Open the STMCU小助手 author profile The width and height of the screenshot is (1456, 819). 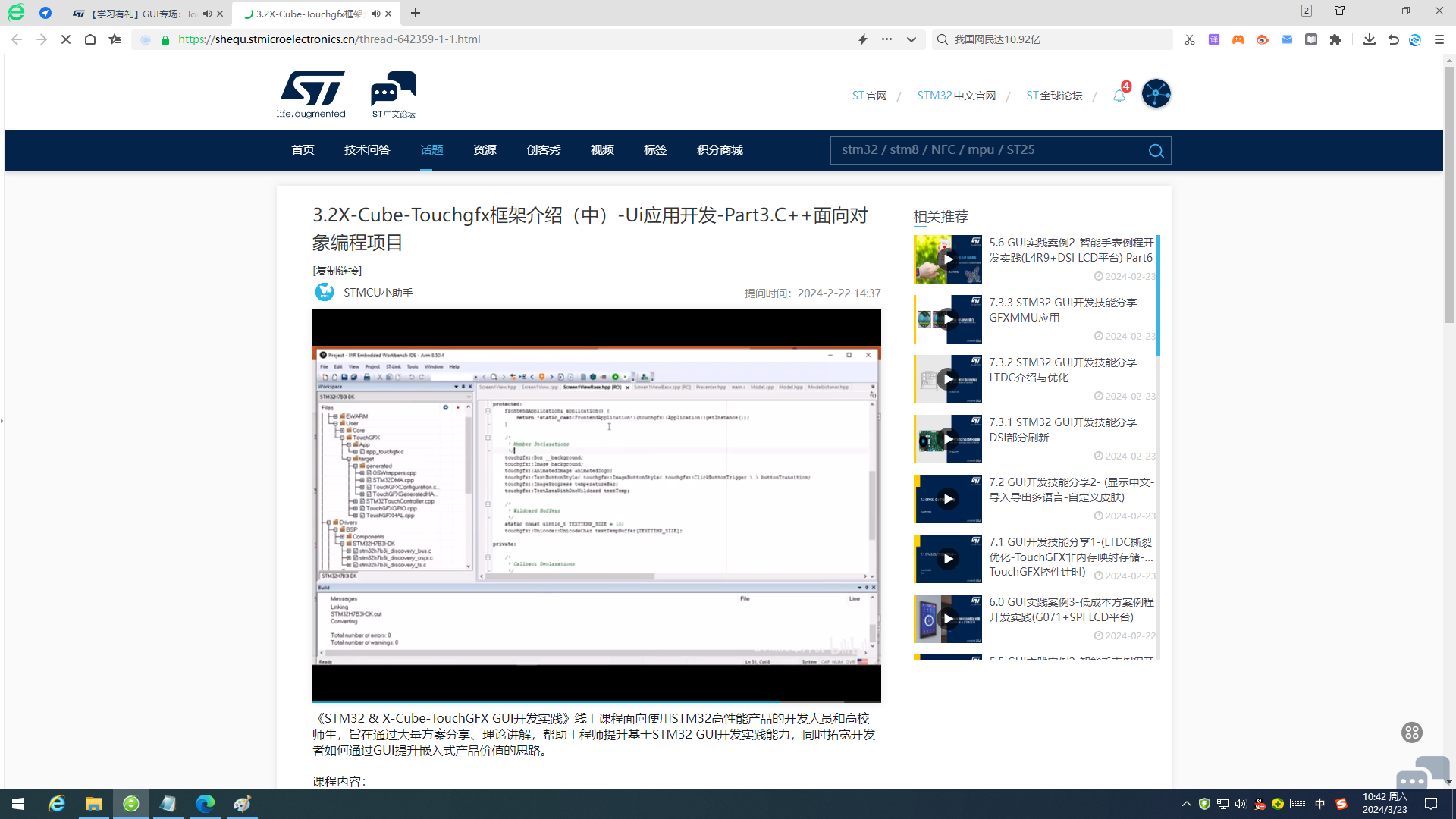point(378,293)
